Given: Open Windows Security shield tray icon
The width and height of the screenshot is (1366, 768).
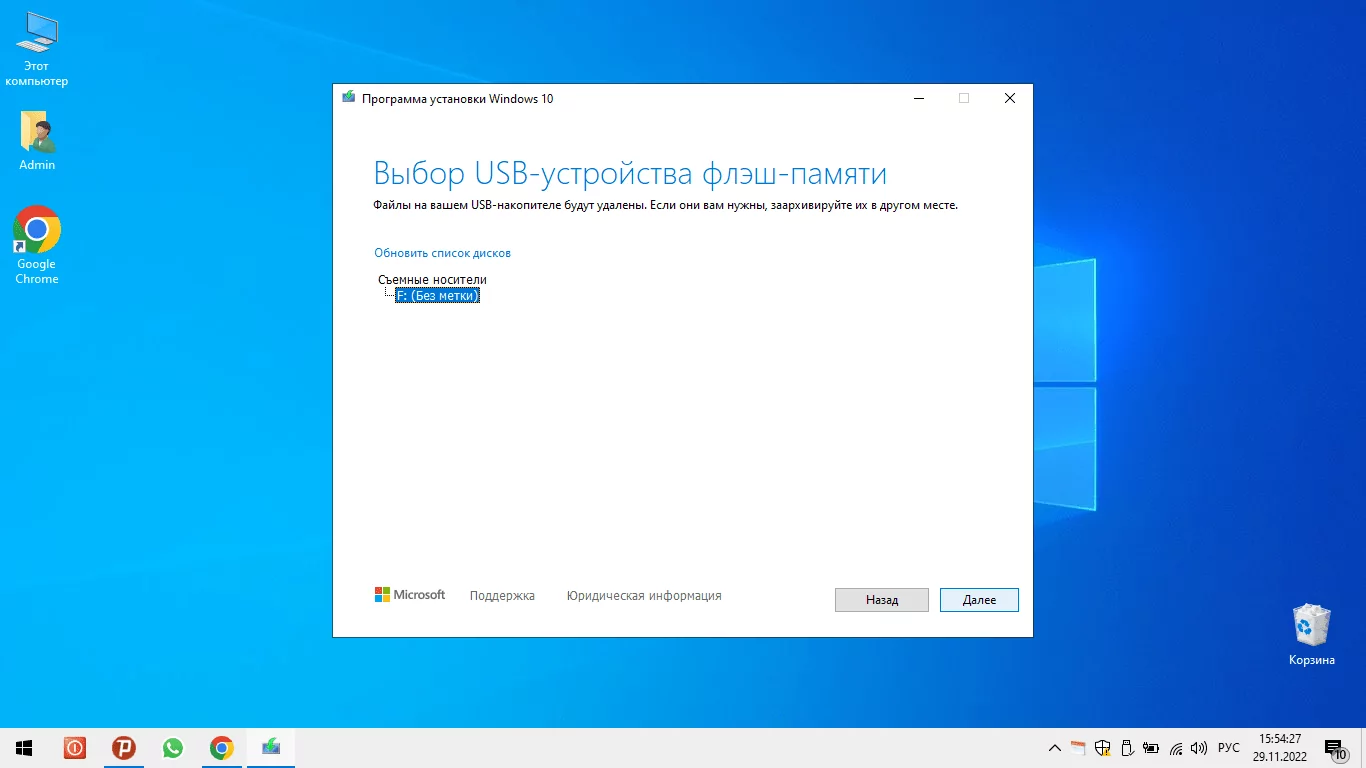Looking at the screenshot, I should pyautogui.click(x=1103, y=748).
